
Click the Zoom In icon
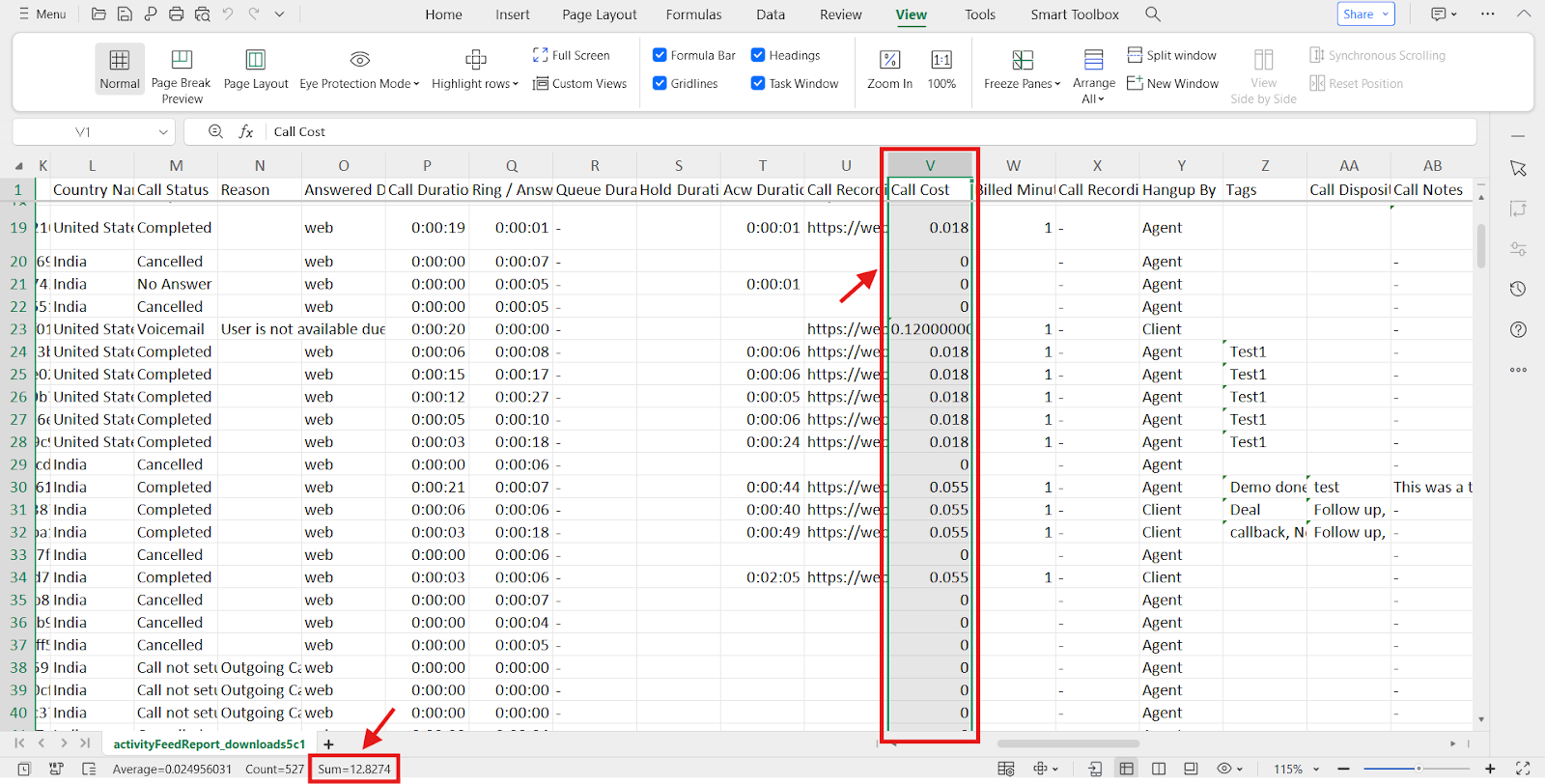click(x=889, y=69)
